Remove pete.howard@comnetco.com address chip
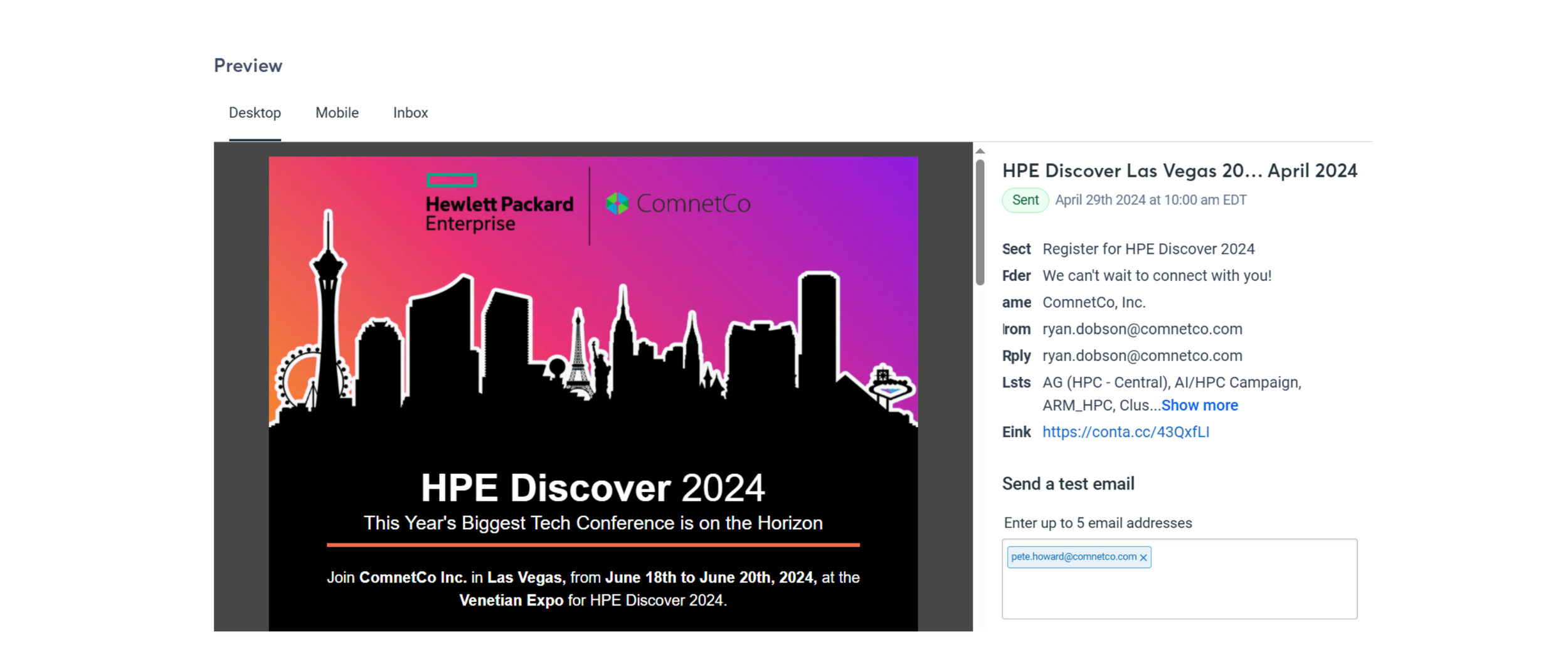This screenshot has width=1568, height=667. (x=1143, y=557)
